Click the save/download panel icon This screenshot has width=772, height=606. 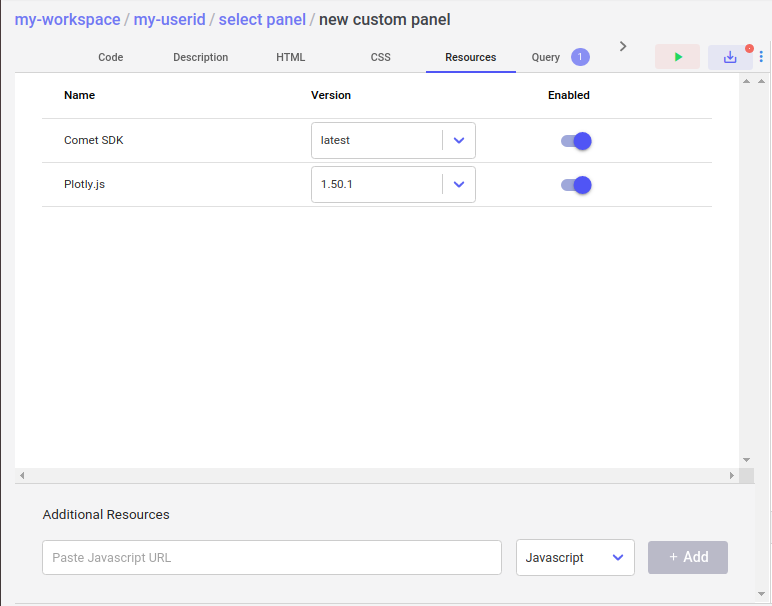click(730, 57)
